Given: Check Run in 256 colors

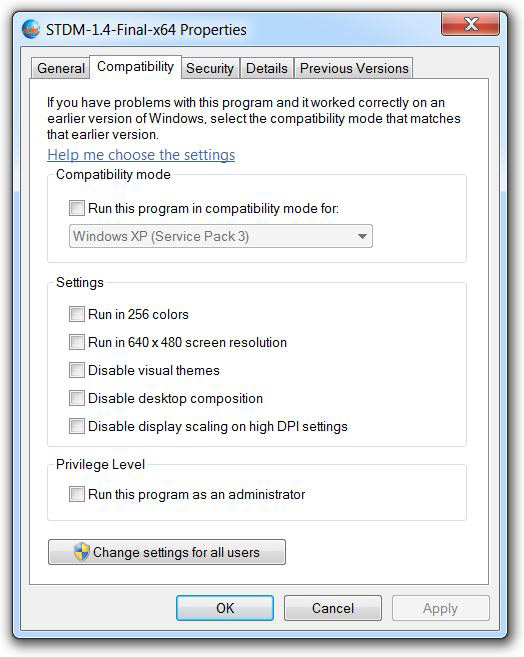Looking at the screenshot, I should tap(77, 314).
